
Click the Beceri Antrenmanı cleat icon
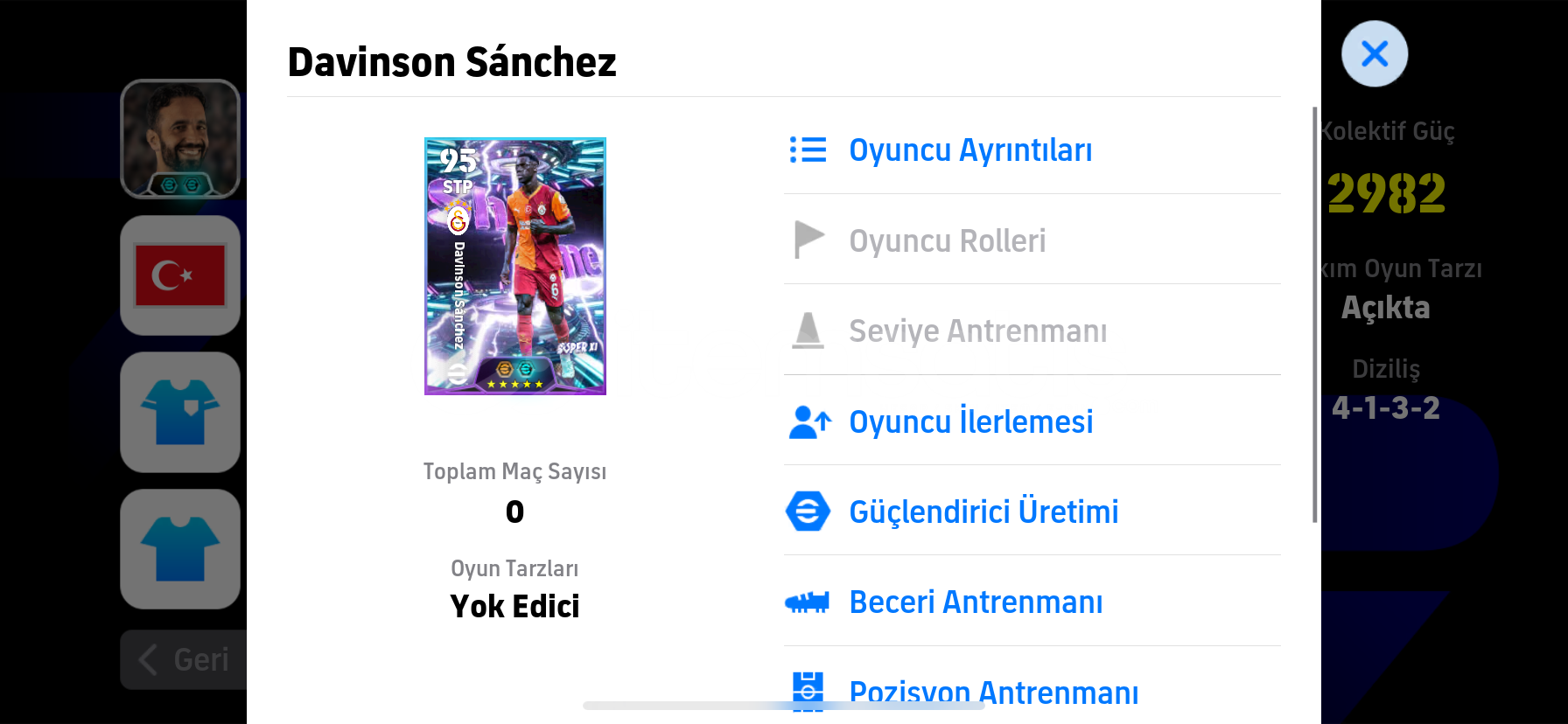click(x=808, y=602)
